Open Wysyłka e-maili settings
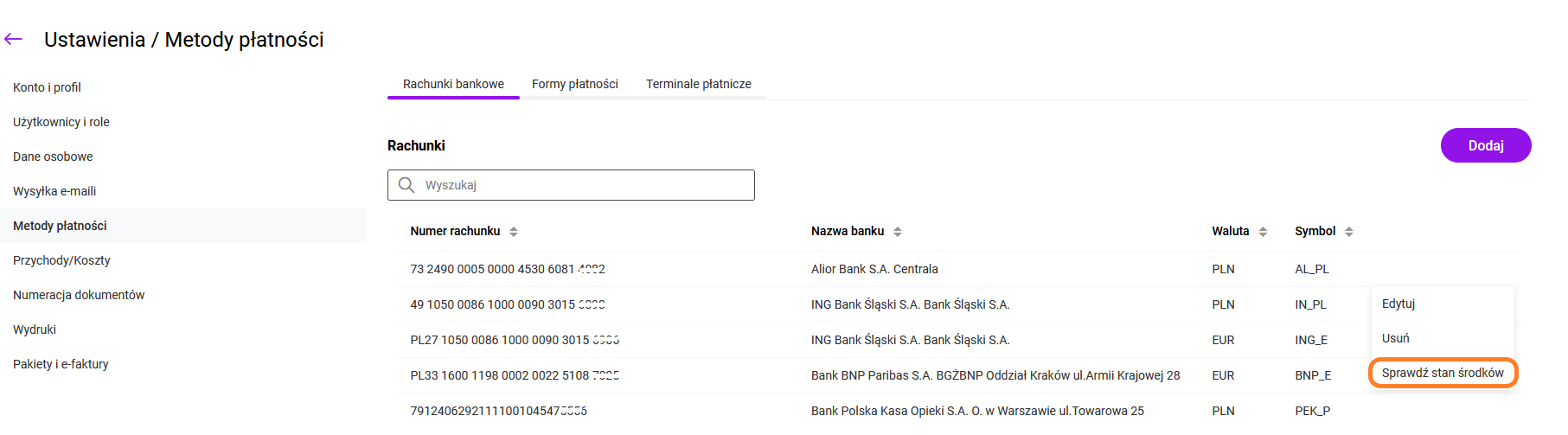This screenshot has height=435, width=1568. [54, 191]
